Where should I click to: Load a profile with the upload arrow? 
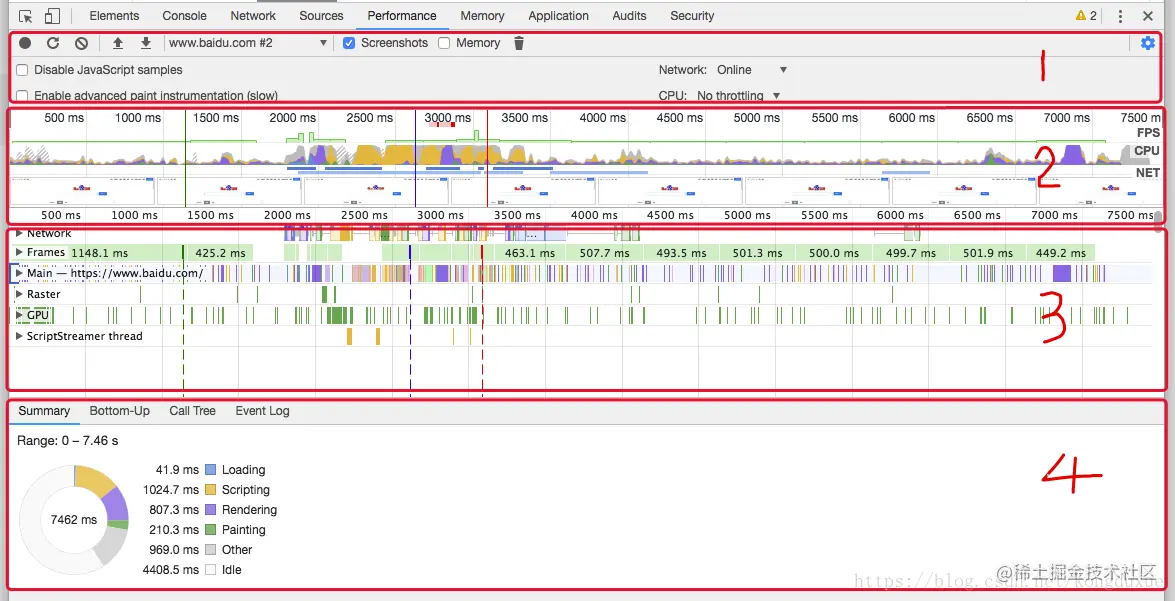point(118,43)
